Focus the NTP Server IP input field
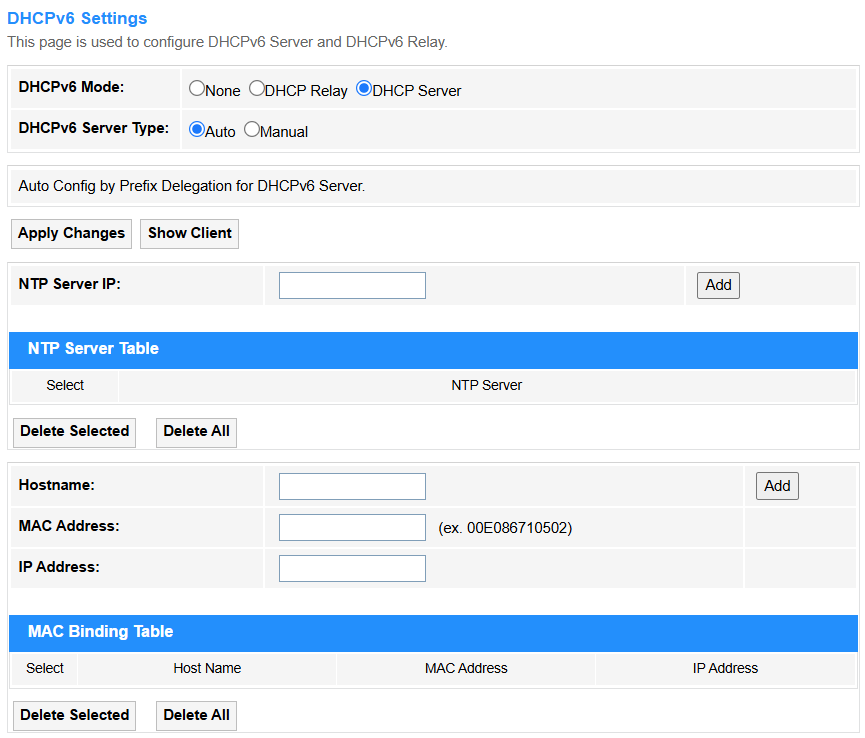 [x=352, y=285]
